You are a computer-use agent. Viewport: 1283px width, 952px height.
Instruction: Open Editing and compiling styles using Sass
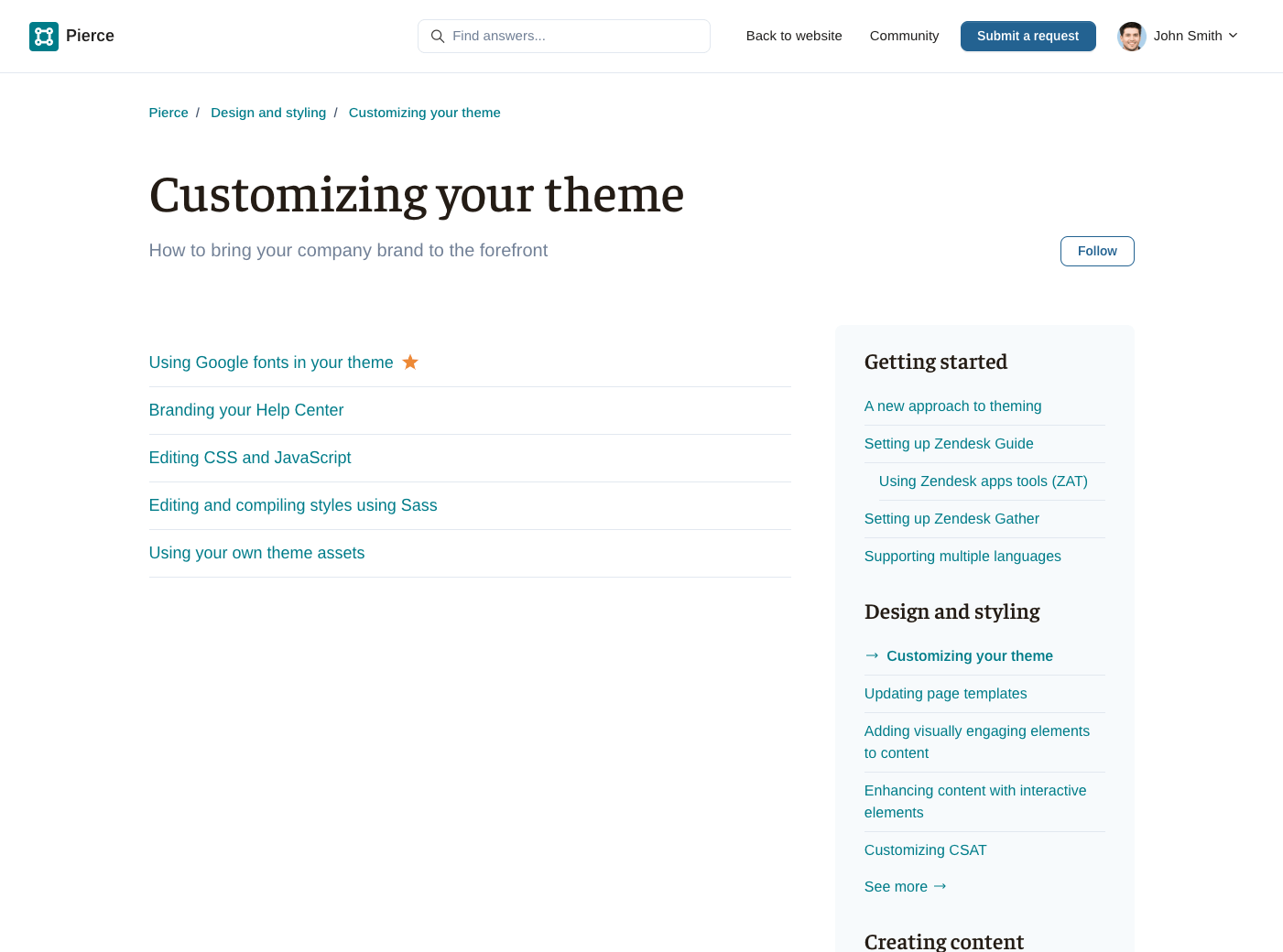[x=293, y=505]
